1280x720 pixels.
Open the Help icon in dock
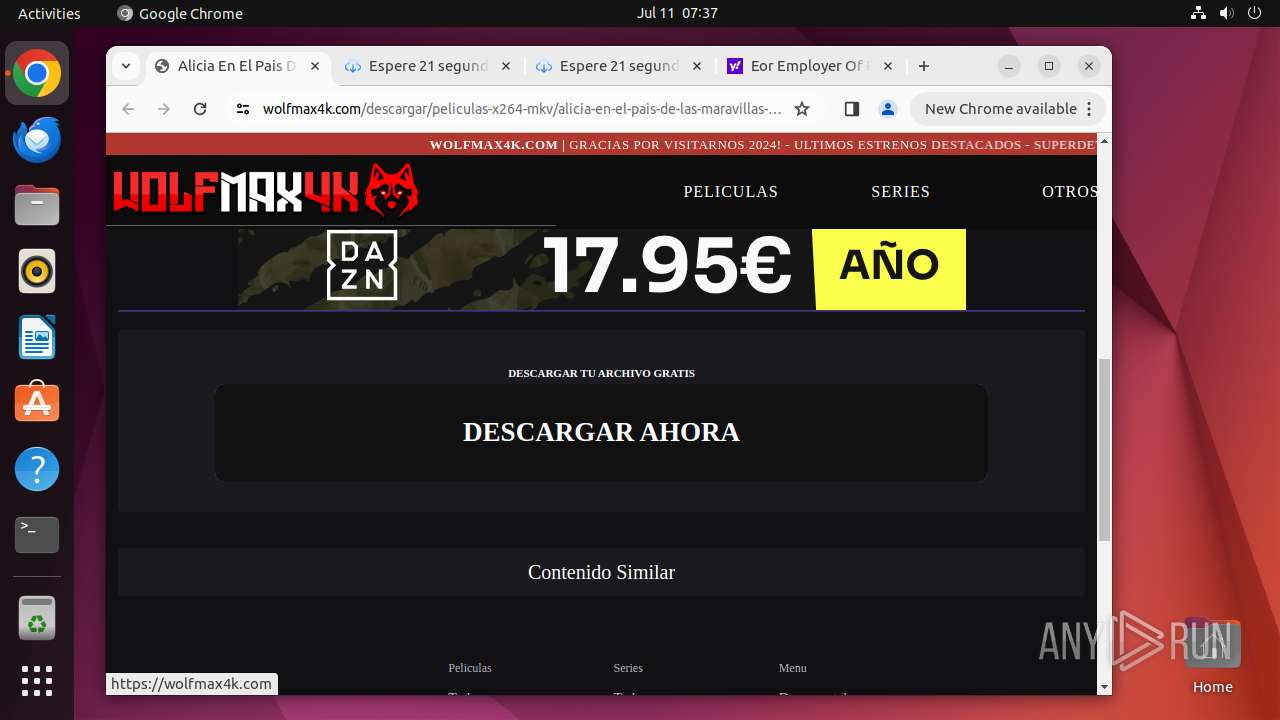click(x=37, y=468)
